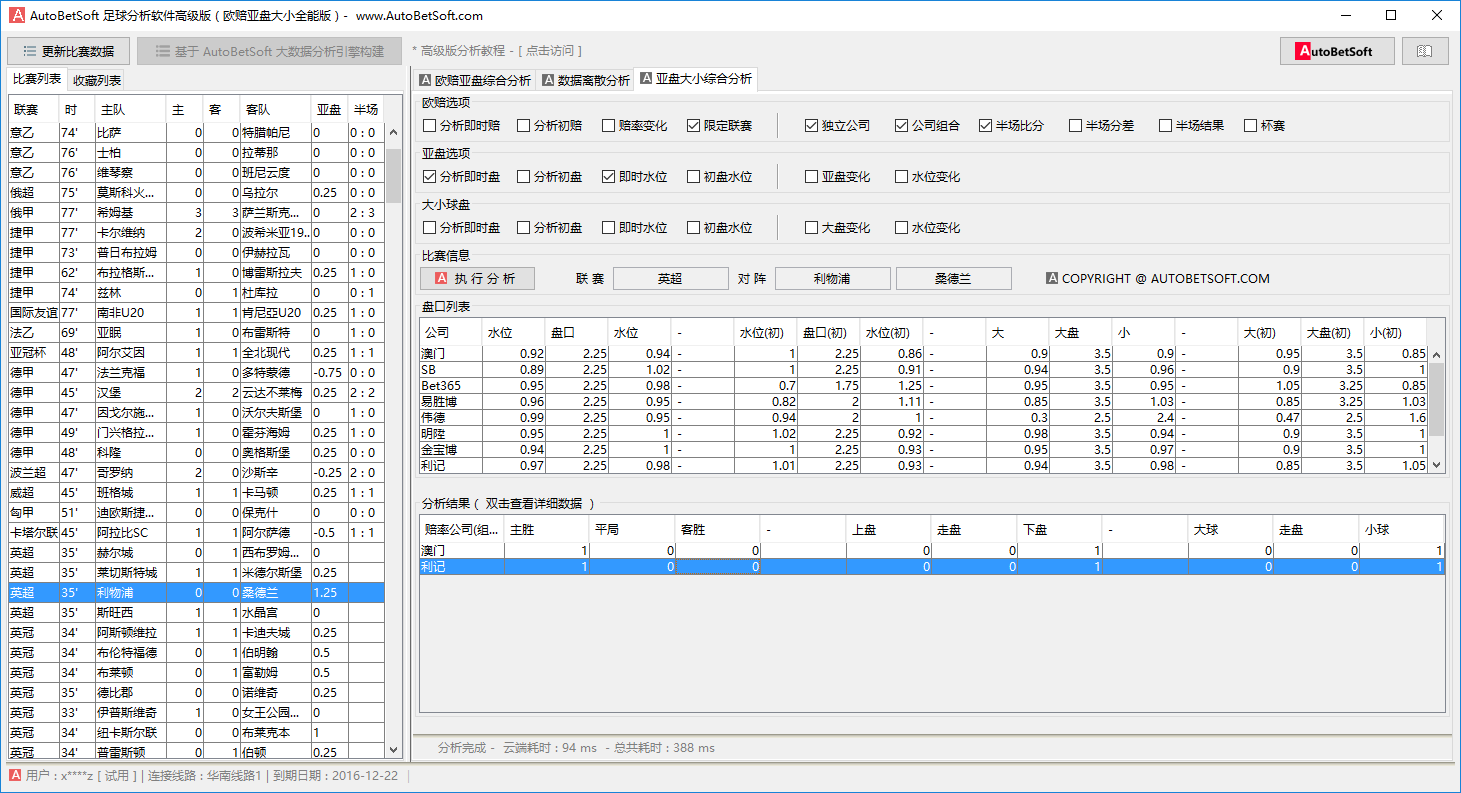The height and width of the screenshot is (793, 1461).
Task: Select the 纽卡斯尔联 match row
Action: [196, 732]
